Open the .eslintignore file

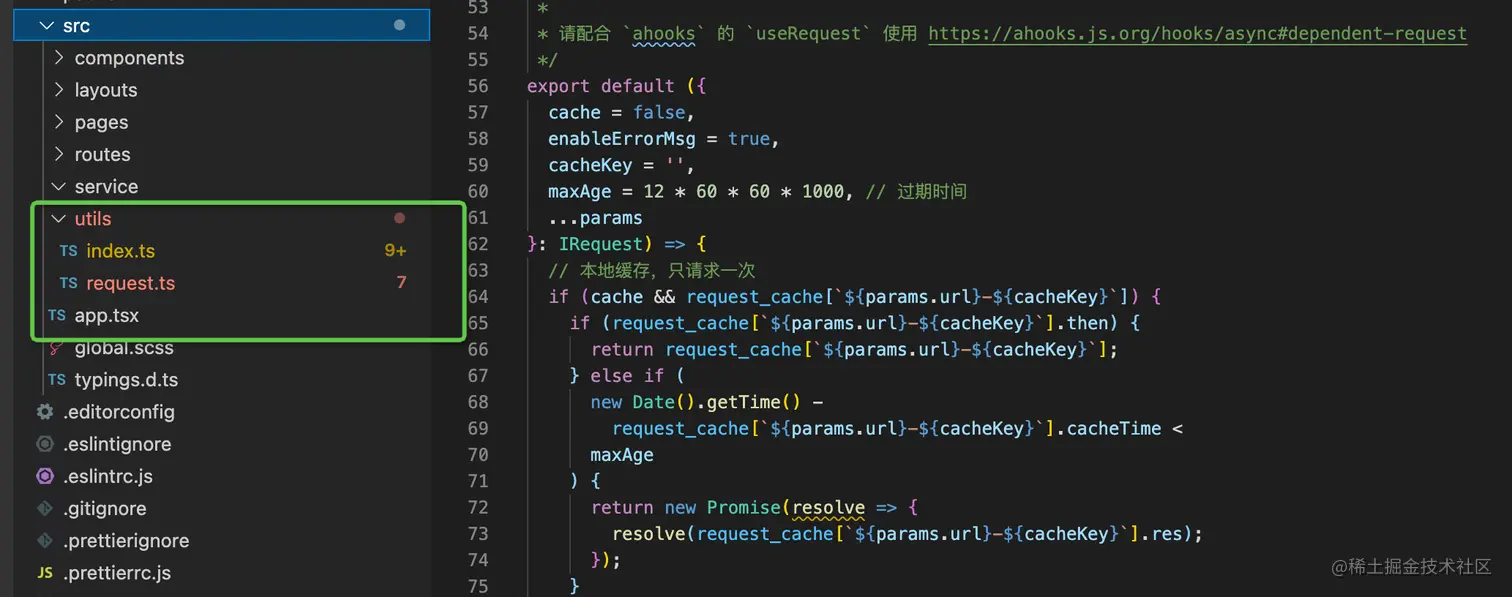(x=116, y=444)
